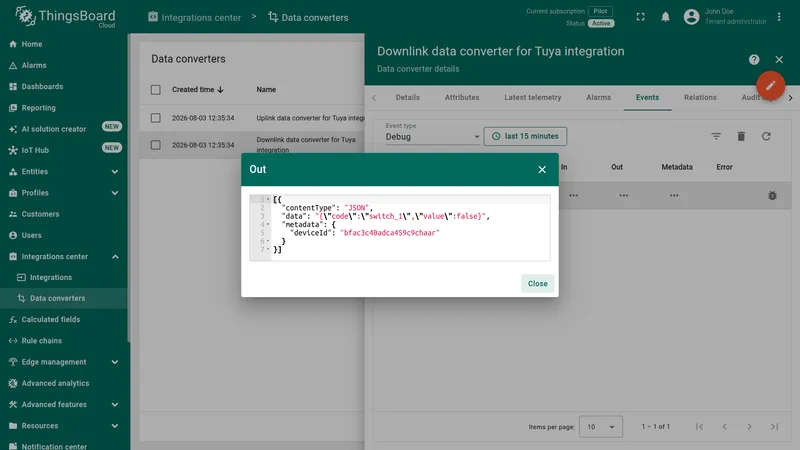Select Data converters in sidebar
Viewport: 800px width, 450px height.
[64, 298]
